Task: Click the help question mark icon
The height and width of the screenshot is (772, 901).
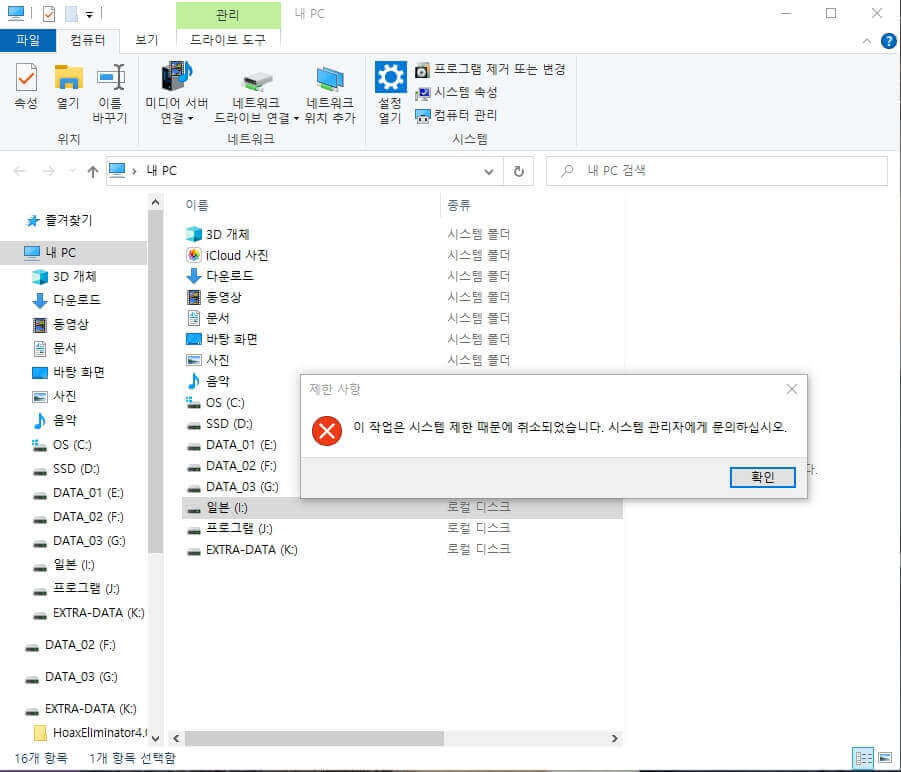Action: pos(888,41)
